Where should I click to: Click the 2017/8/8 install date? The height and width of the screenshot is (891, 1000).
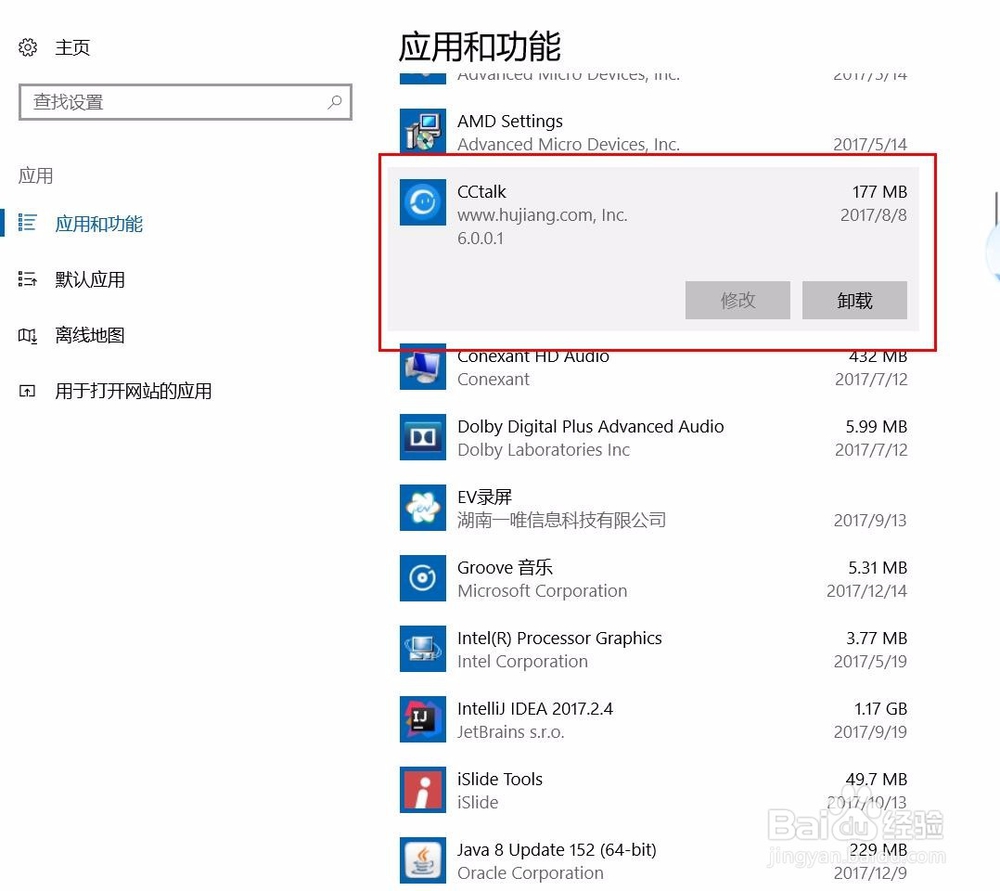873,215
